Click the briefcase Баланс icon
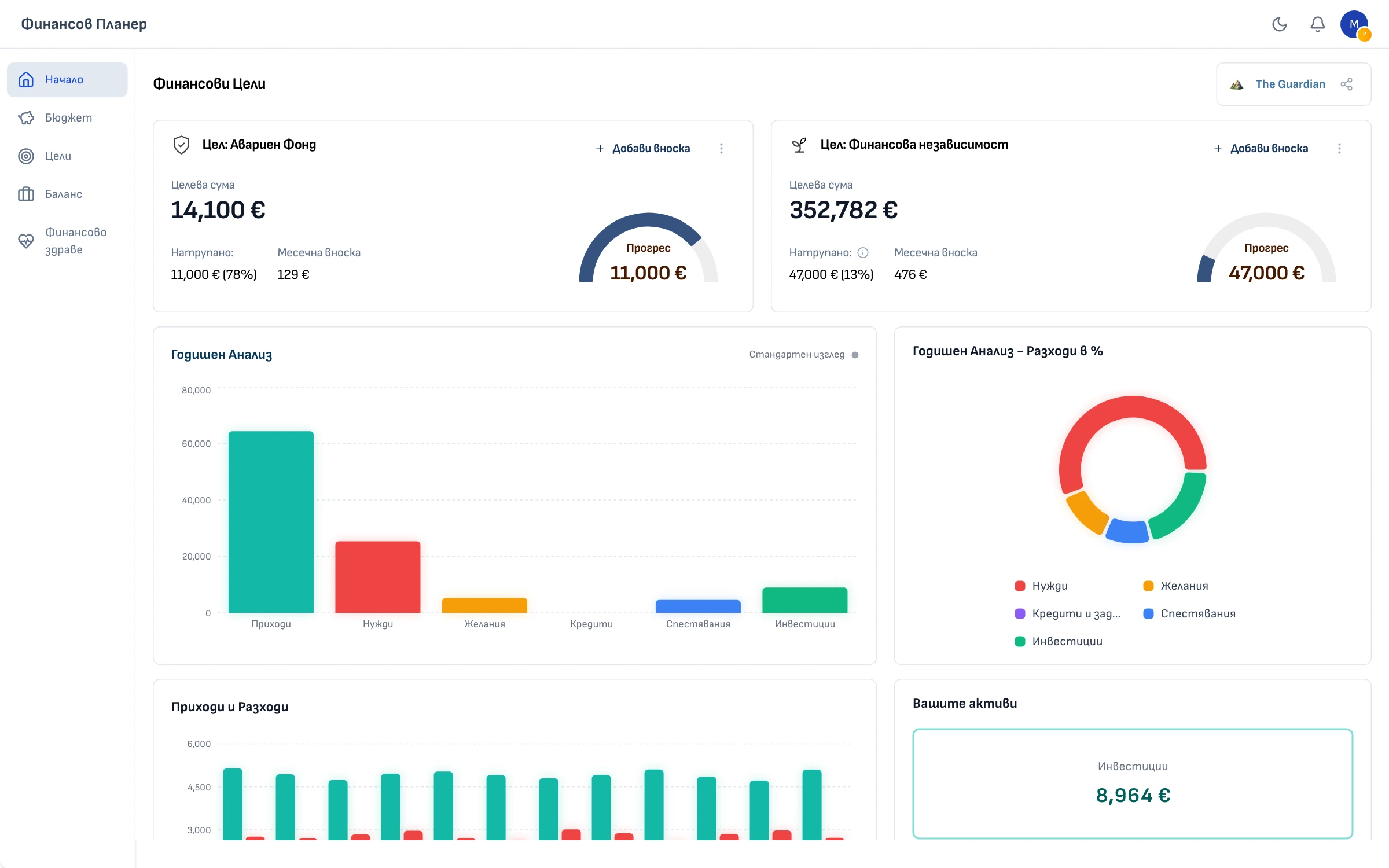The height and width of the screenshot is (868, 1389). point(26,194)
